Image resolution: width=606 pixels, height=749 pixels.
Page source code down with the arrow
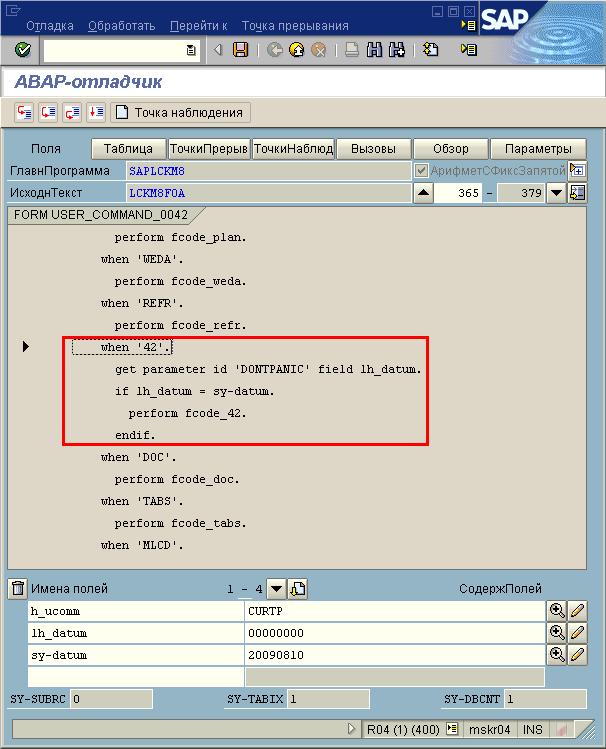point(556,193)
